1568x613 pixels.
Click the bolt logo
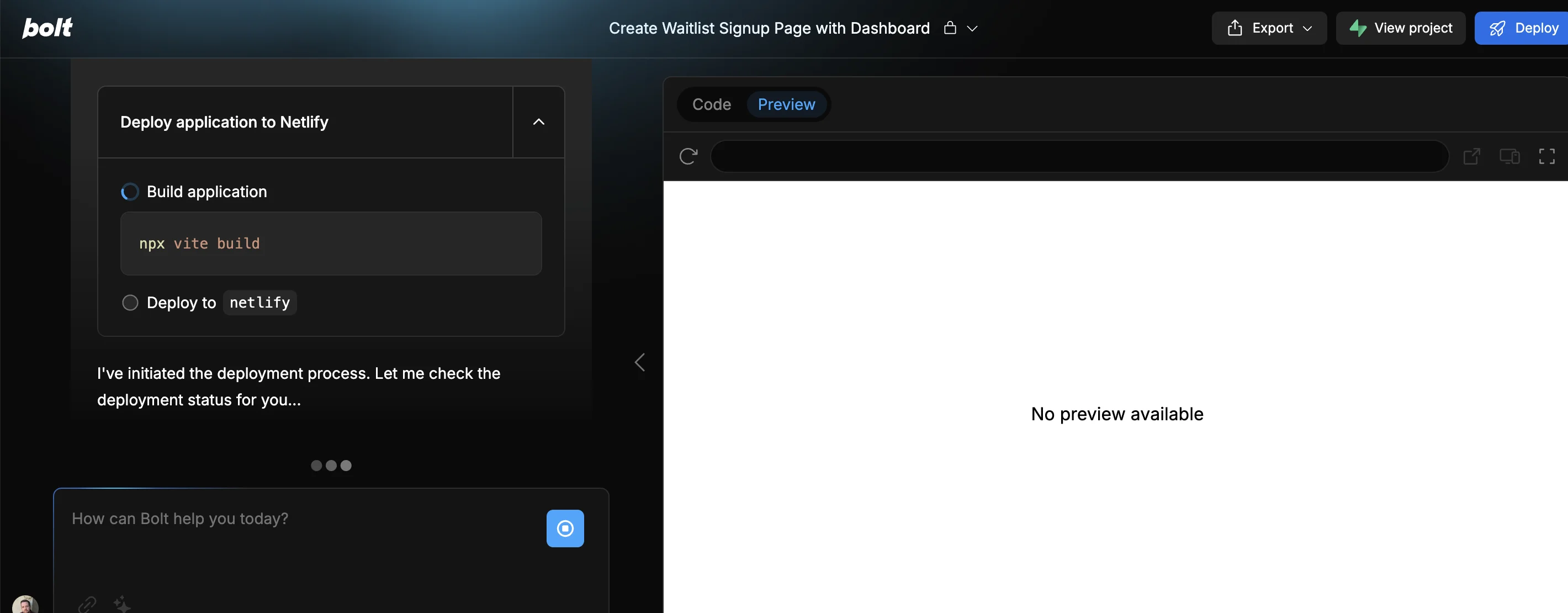[47, 28]
